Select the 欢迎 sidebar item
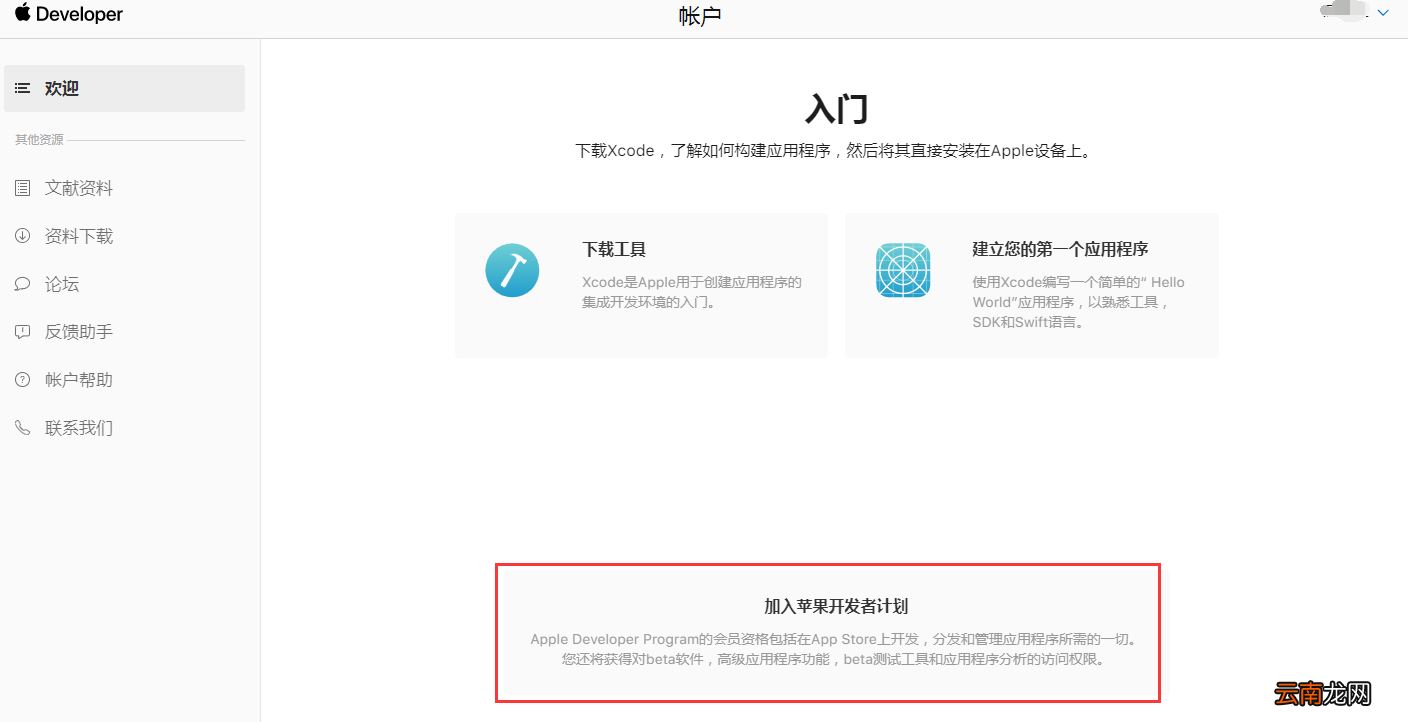This screenshot has height=722, width=1408. [124, 88]
